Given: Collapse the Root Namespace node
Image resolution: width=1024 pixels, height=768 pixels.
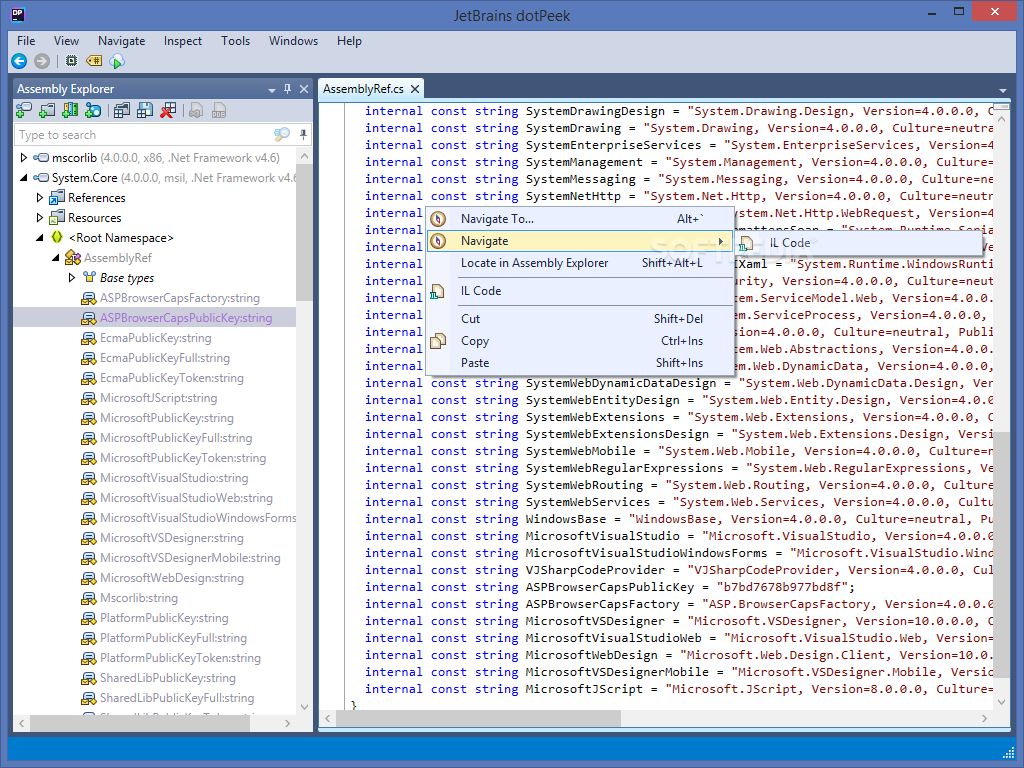Looking at the screenshot, I should tap(40, 238).
